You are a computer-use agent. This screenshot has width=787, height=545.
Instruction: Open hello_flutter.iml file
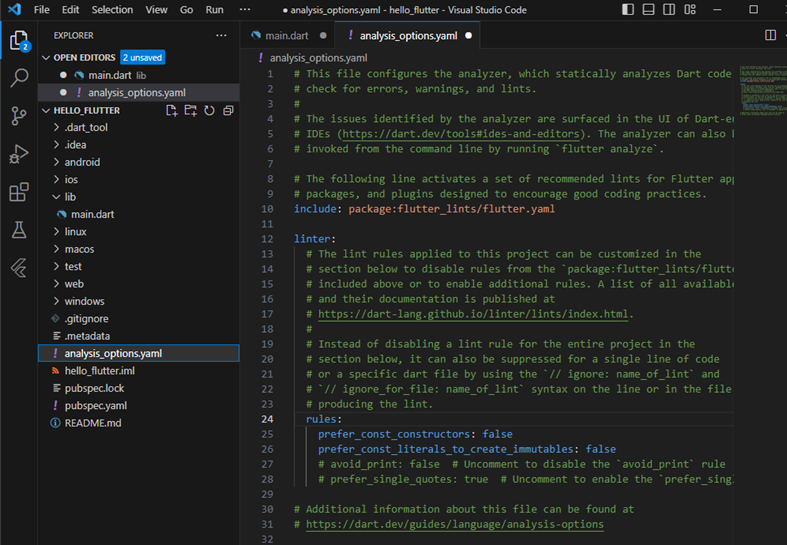pos(99,371)
